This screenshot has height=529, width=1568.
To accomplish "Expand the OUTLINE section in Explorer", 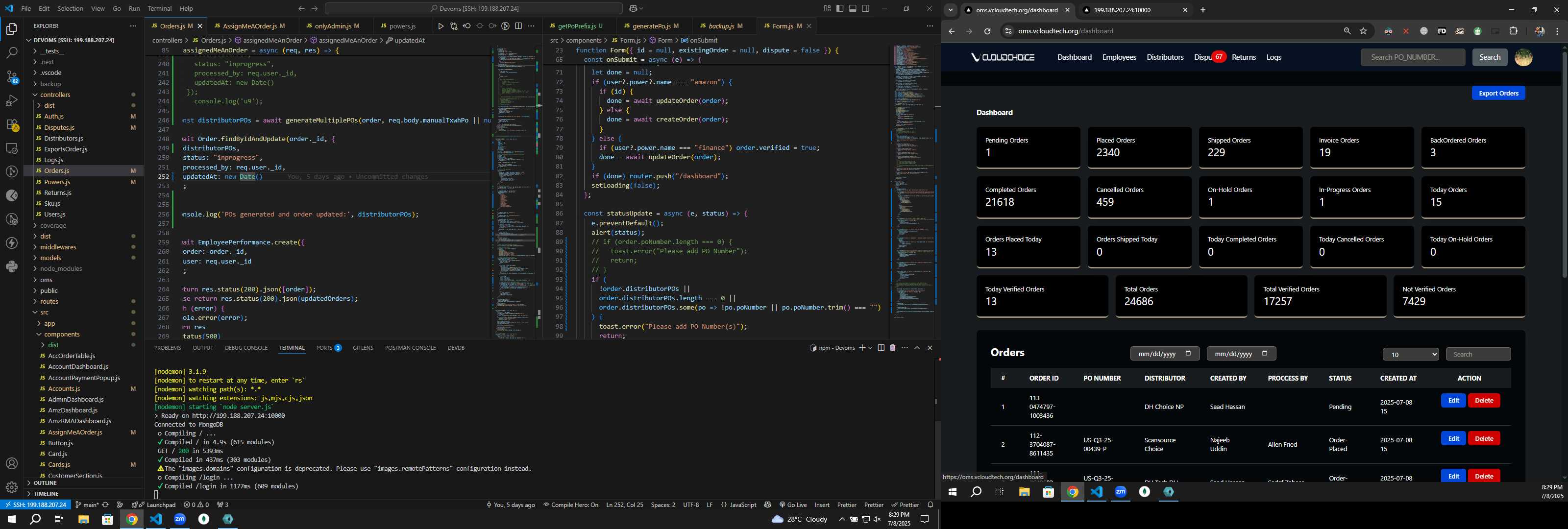I will pos(45,483).
